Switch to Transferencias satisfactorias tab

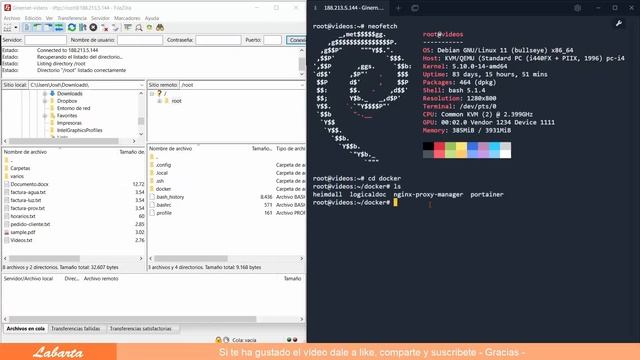[140, 329]
